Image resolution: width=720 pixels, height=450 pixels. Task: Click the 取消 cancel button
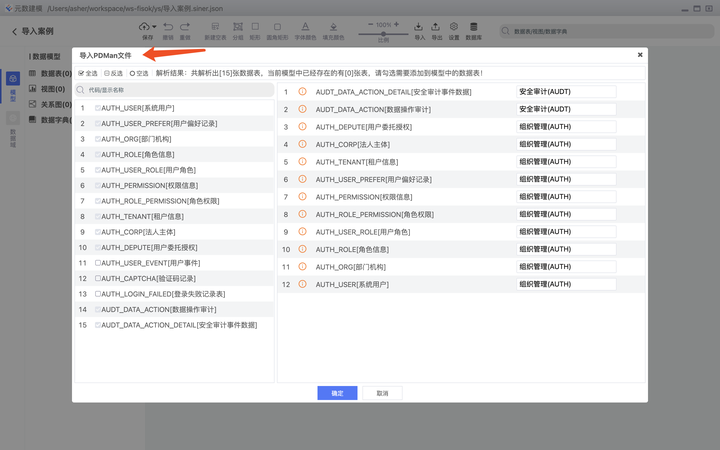pyautogui.click(x=382, y=393)
